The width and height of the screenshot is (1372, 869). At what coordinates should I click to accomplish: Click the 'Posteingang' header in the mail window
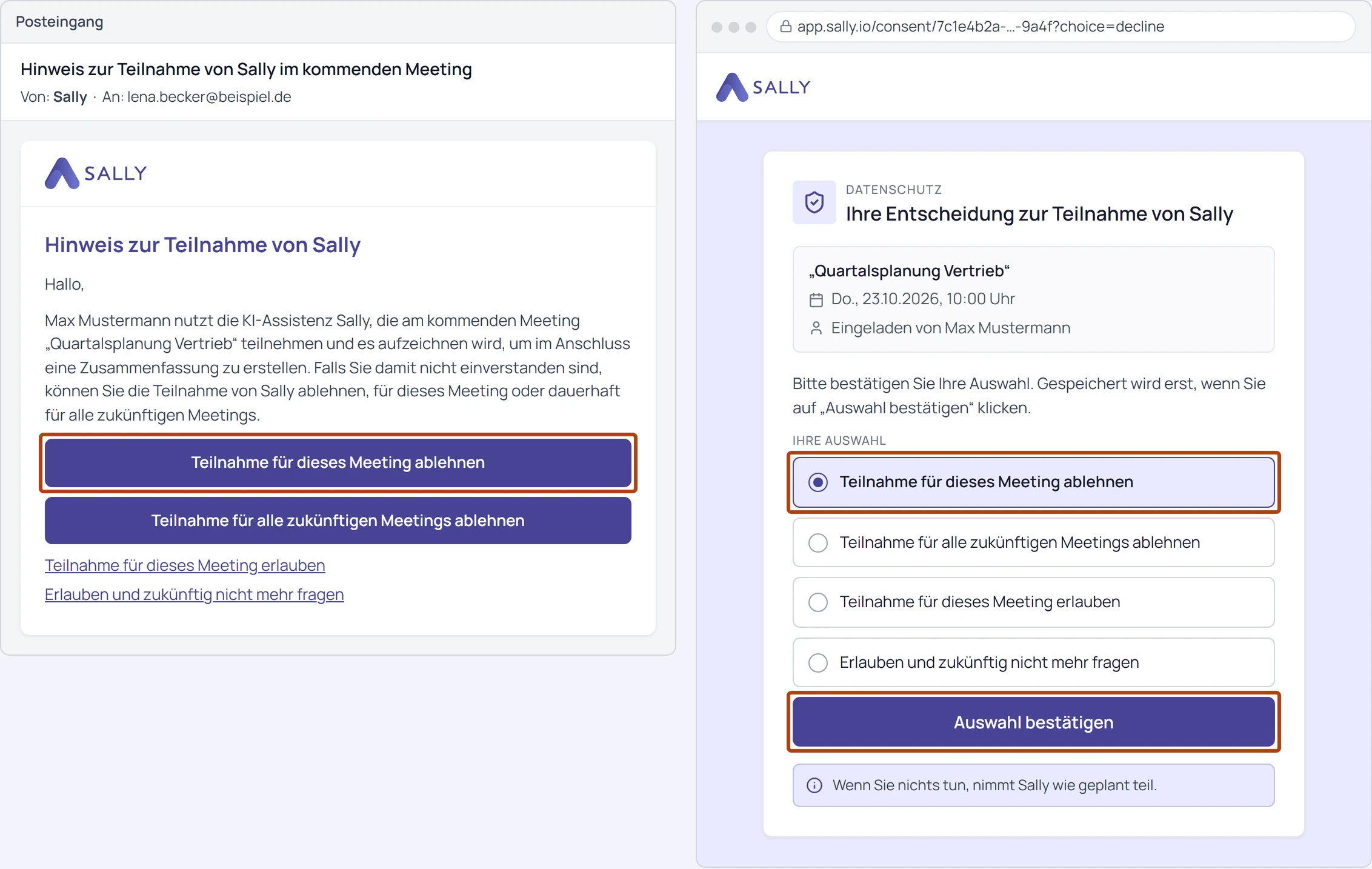pos(59,22)
